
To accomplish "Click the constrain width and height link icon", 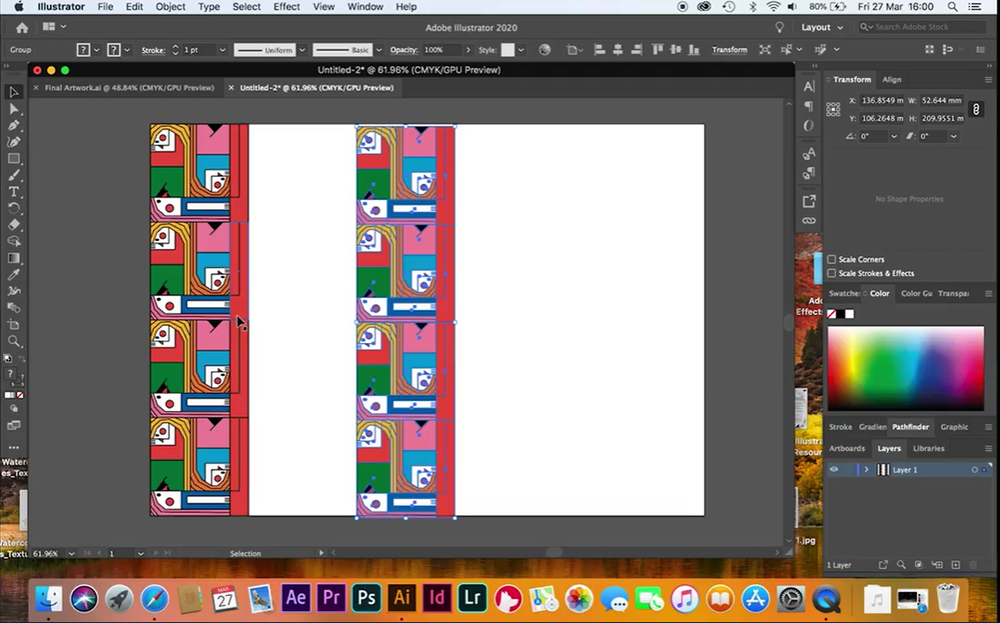I will point(977,109).
